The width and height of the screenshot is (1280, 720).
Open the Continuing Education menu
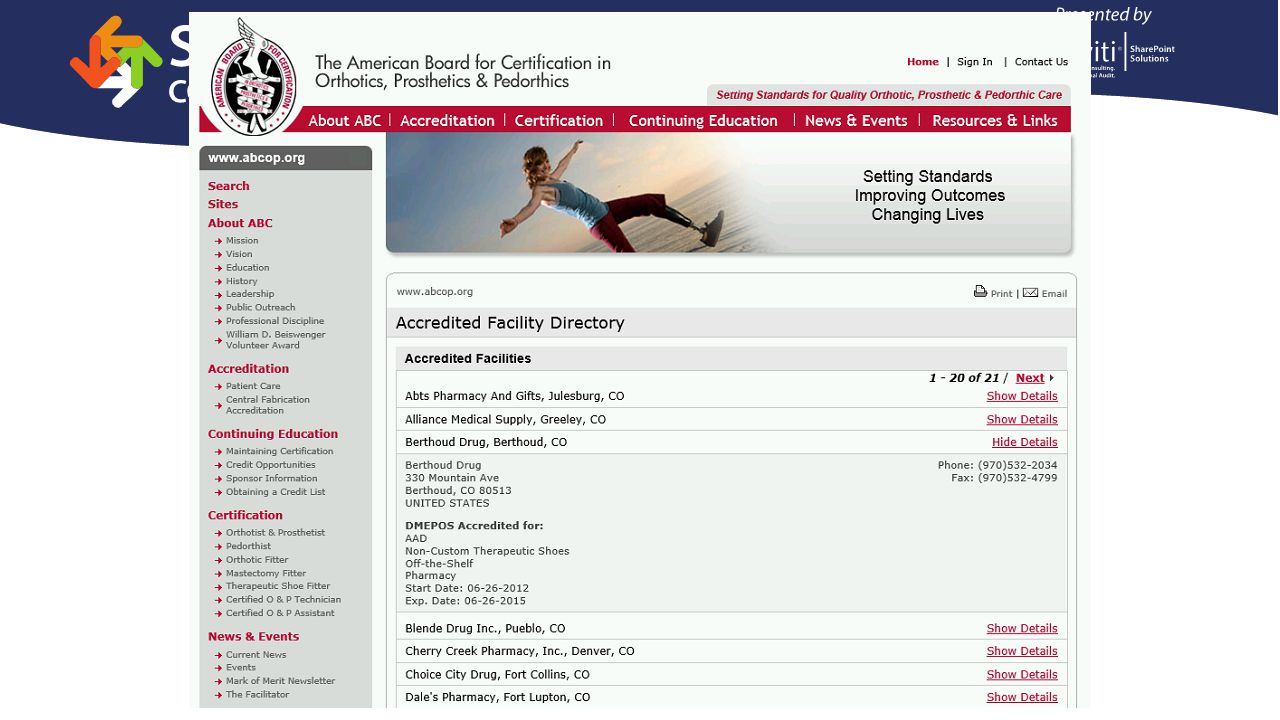coord(703,120)
